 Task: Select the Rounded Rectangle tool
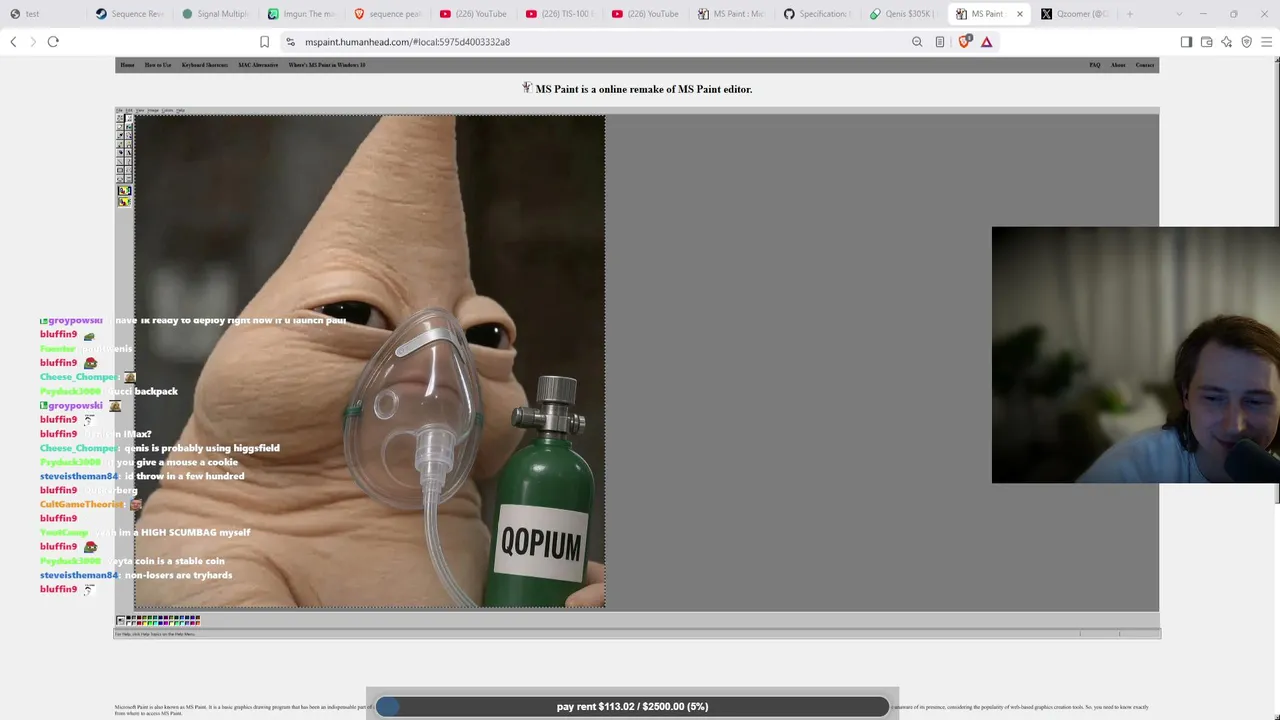pos(129,178)
